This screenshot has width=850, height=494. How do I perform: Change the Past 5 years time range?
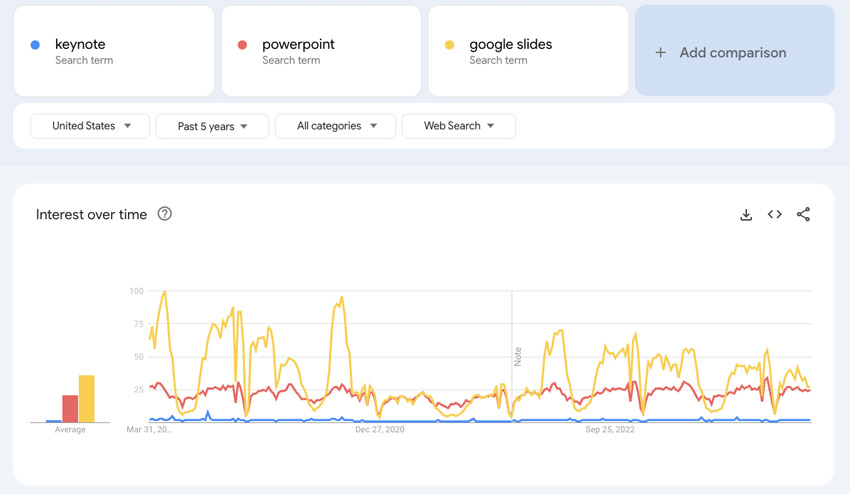(x=212, y=126)
